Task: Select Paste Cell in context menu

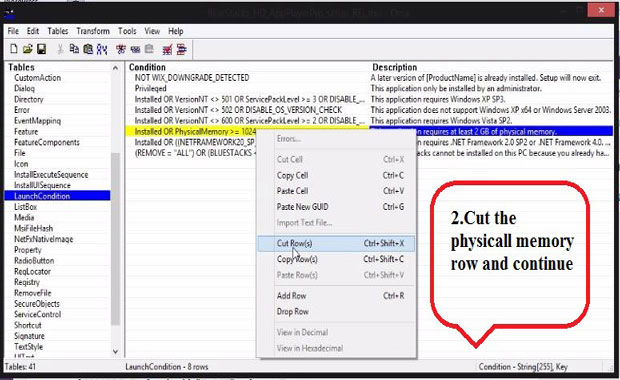Action: click(x=336, y=191)
